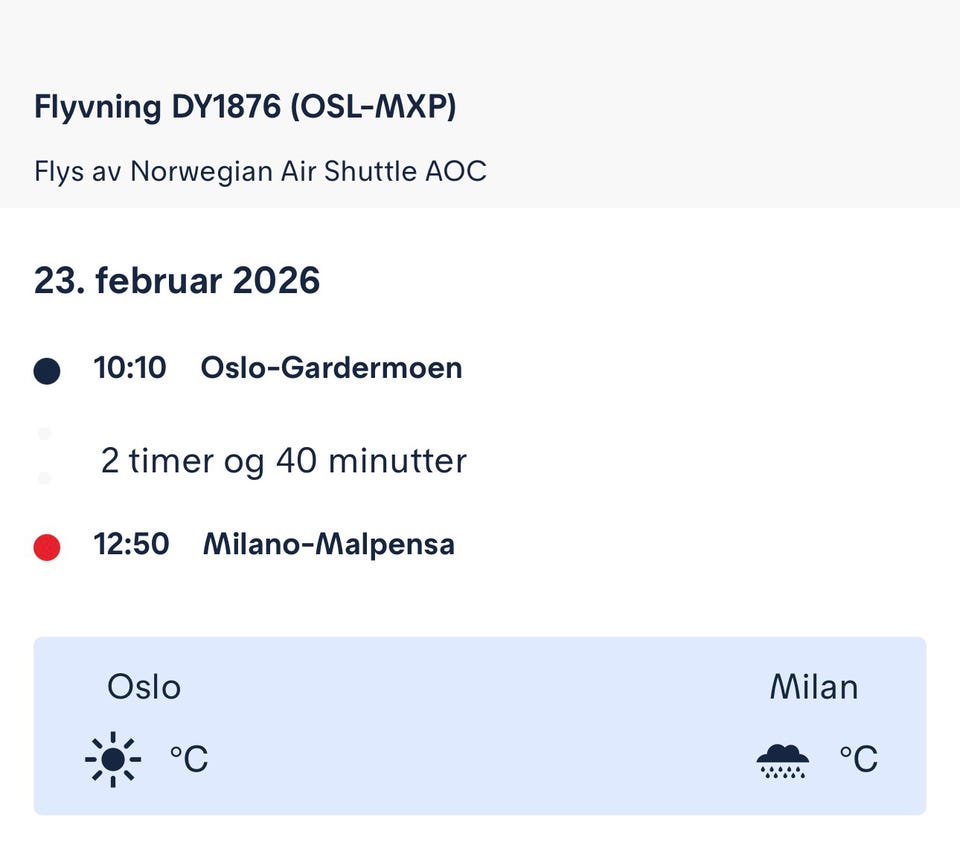Click the date 23. februar 2026

tap(177, 280)
